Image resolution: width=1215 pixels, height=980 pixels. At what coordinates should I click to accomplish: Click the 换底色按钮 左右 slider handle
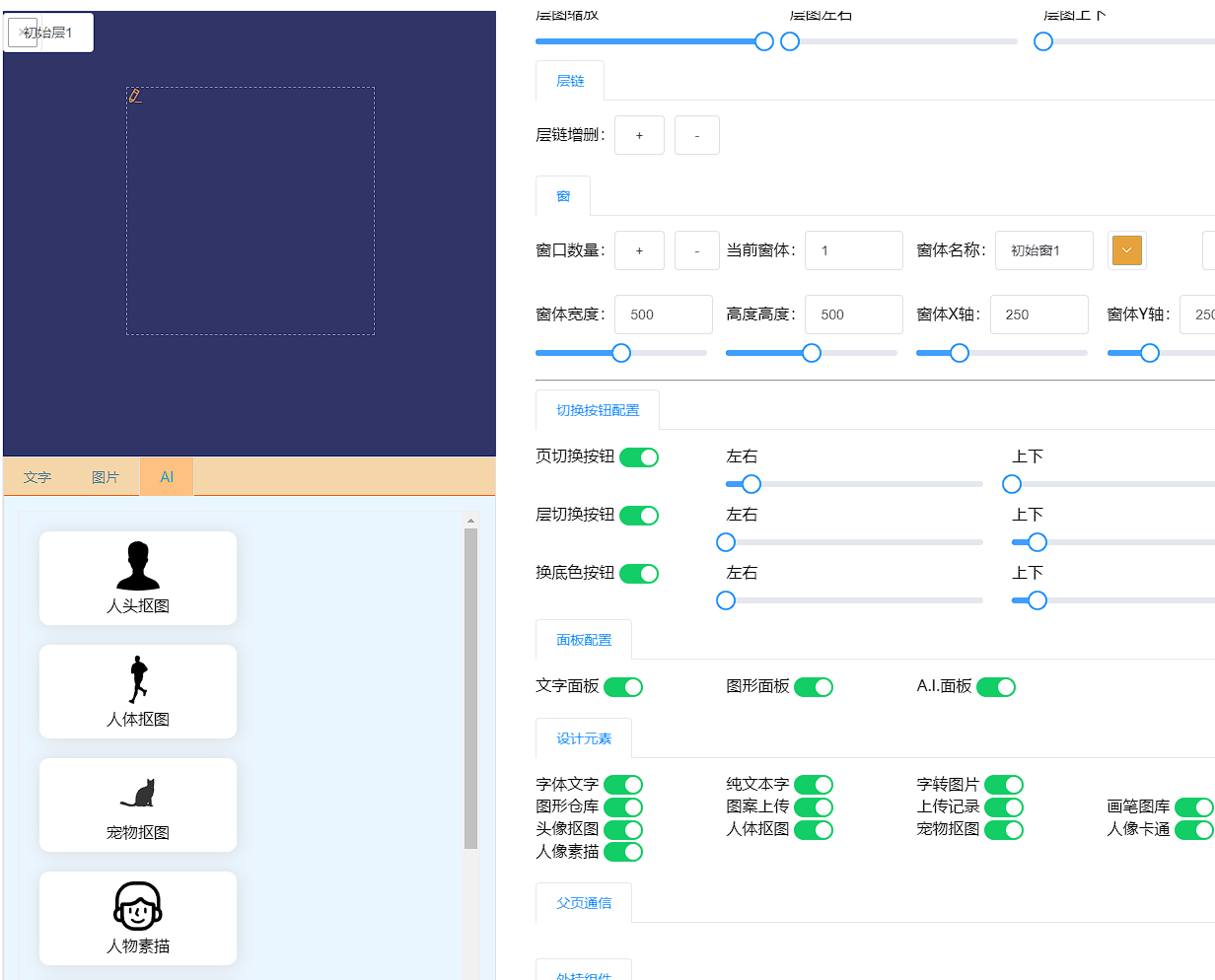point(726,600)
